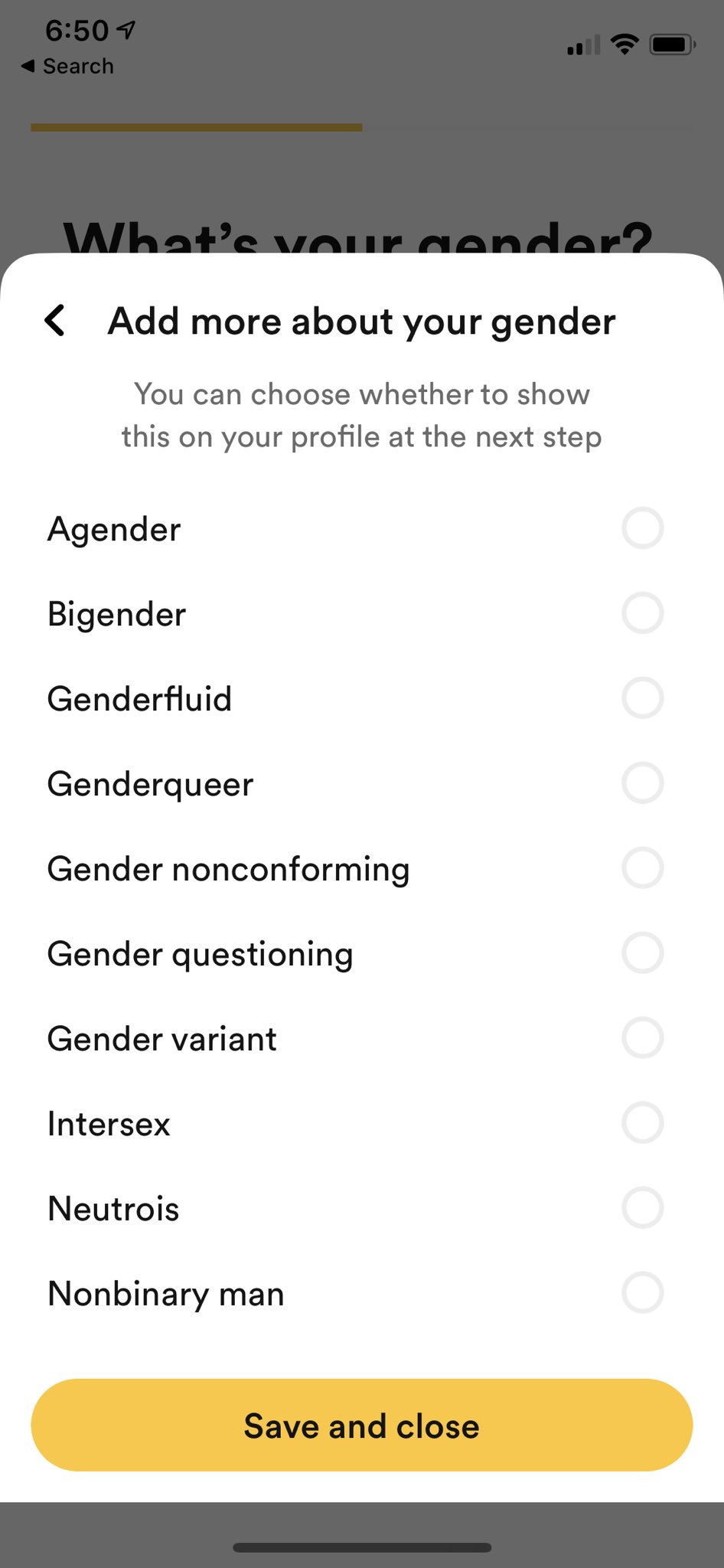Tap the home indicator bar

click(x=361, y=1547)
